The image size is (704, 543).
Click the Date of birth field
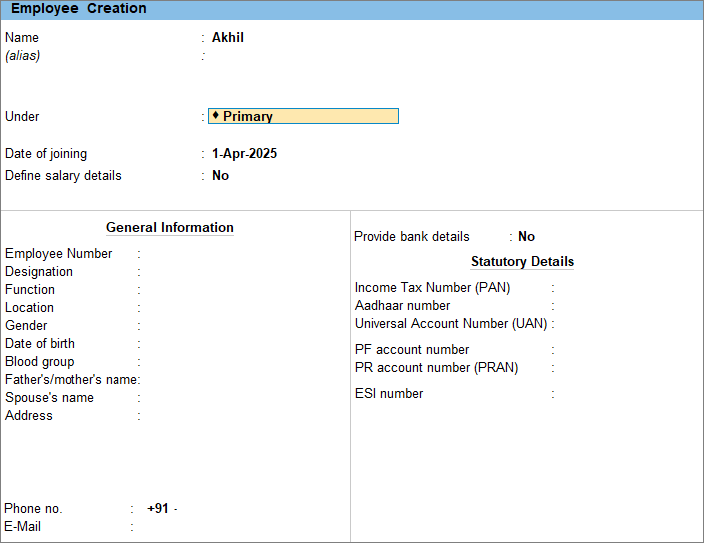[200, 344]
